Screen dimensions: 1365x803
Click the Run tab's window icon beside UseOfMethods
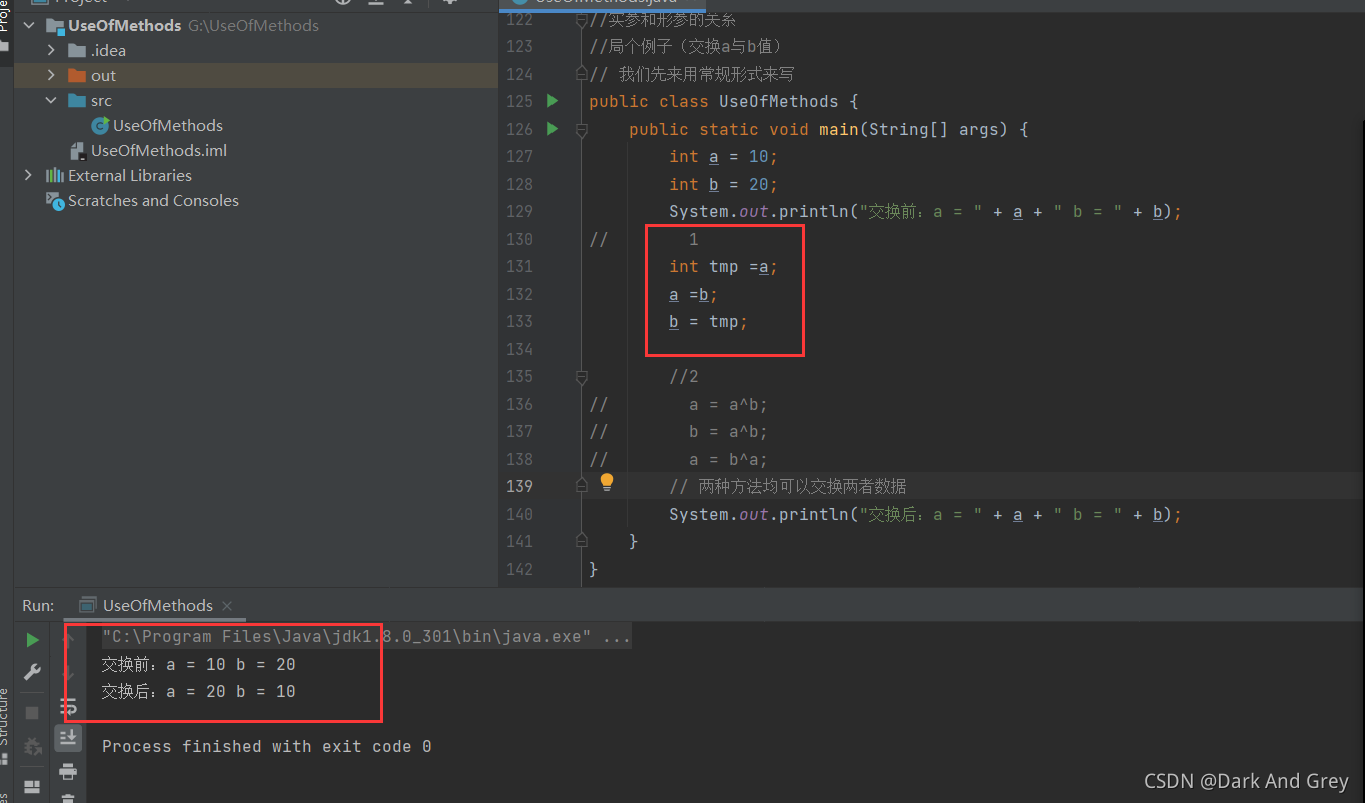point(88,605)
